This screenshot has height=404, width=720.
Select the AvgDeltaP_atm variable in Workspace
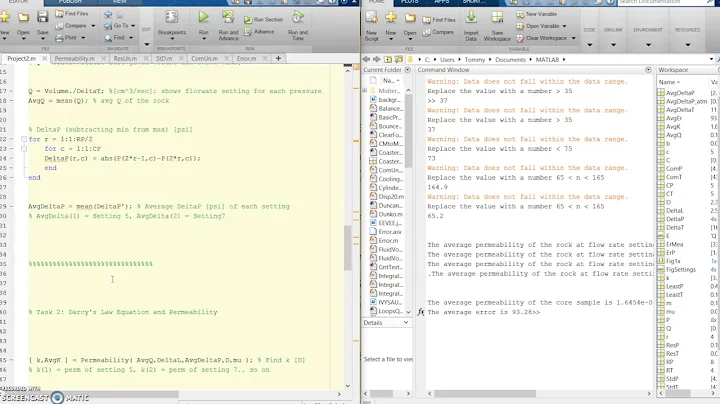tap(686, 101)
